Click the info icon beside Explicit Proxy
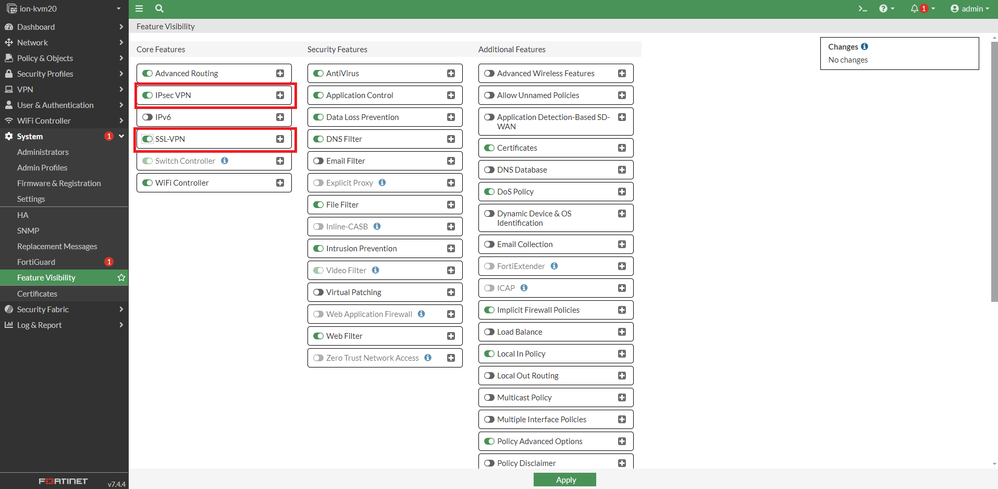Image resolution: width=998 pixels, height=489 pixels. (x=382, y=183)
